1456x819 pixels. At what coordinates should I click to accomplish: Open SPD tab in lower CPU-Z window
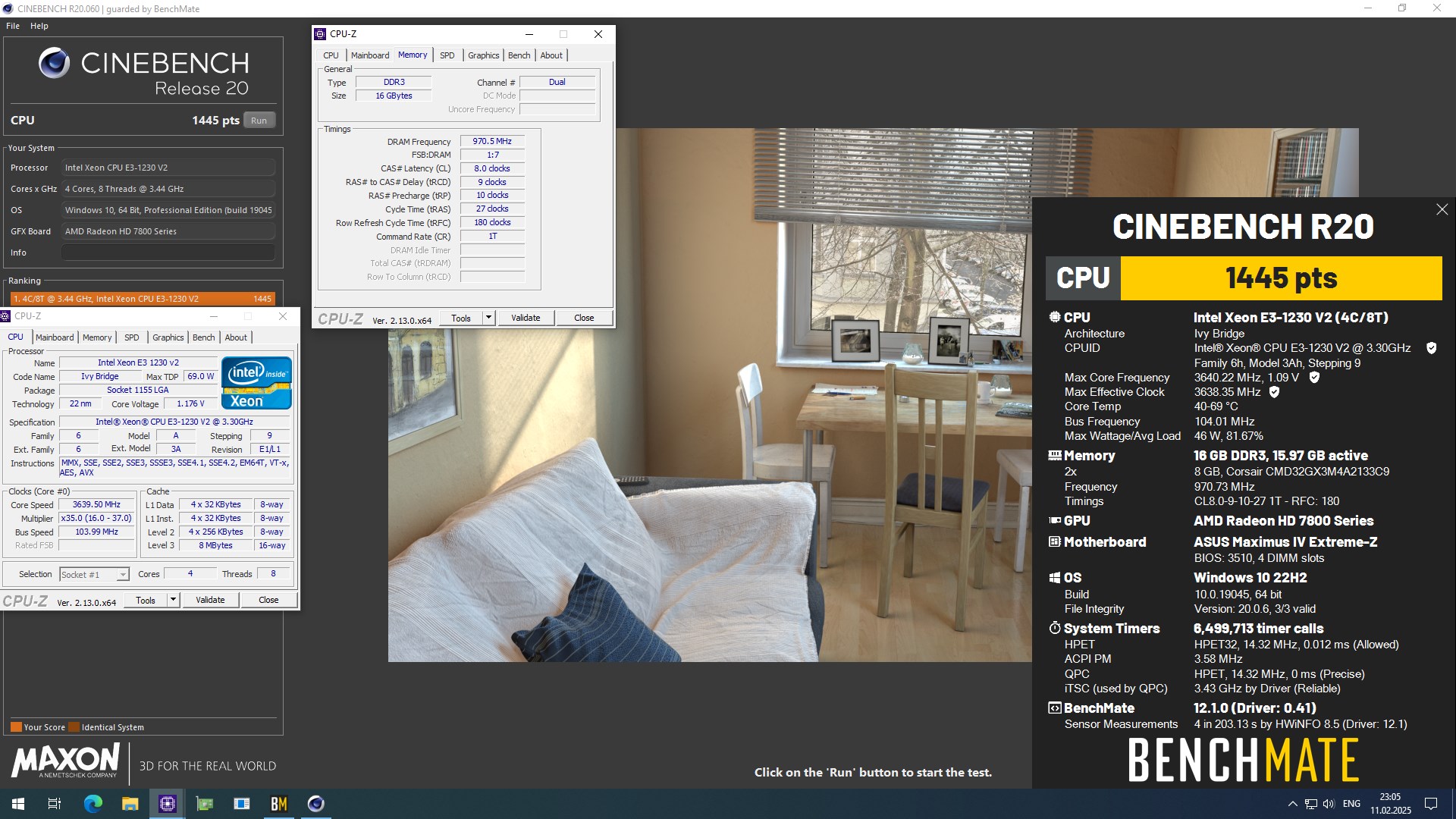(132, 337)
